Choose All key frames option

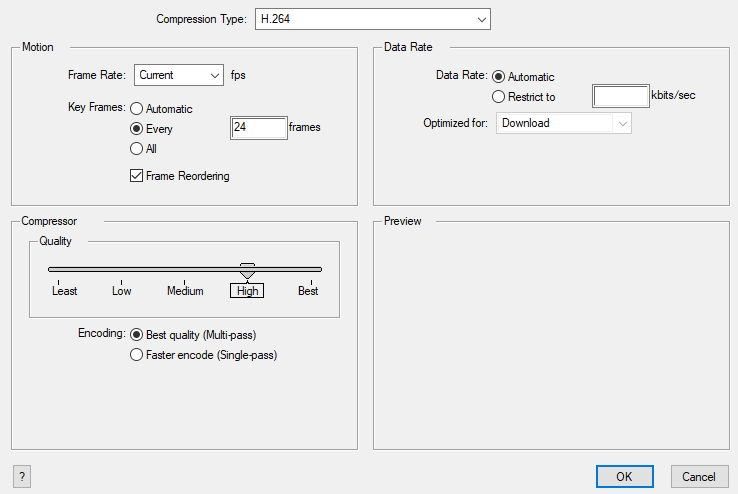pyautogui.click(x=137, y=149)
